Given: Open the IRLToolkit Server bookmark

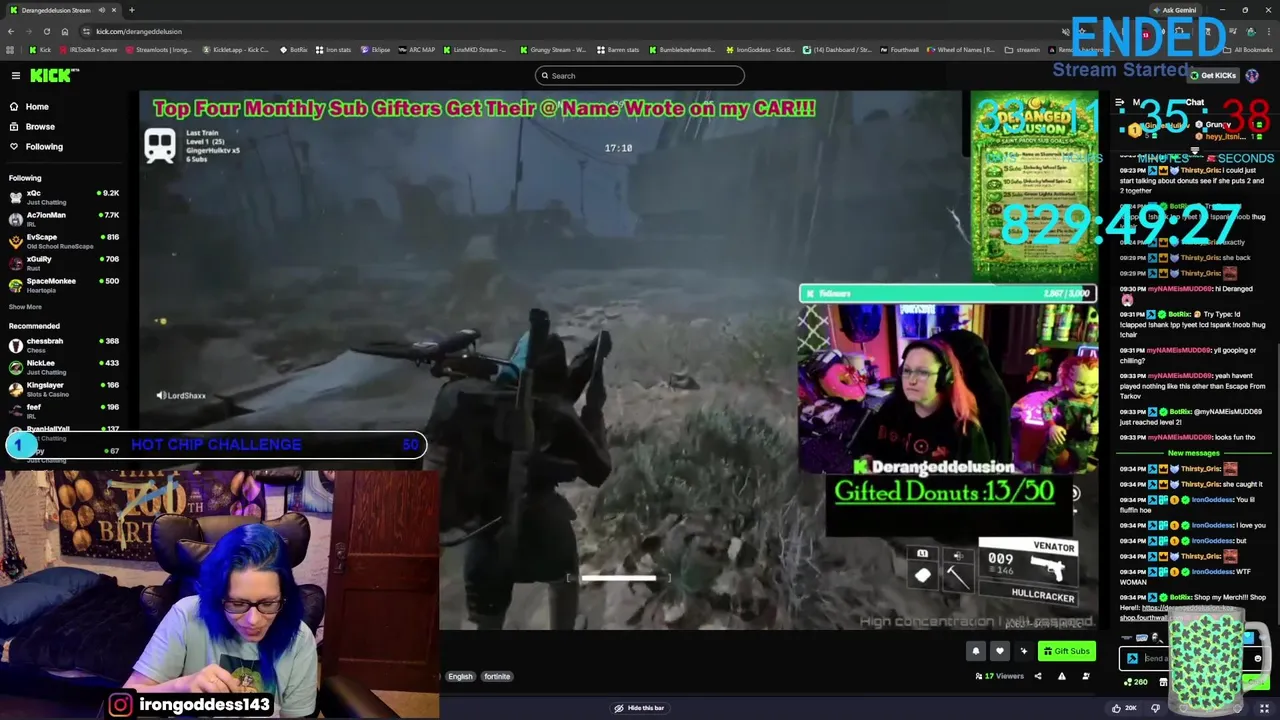Looking at the screenshot, I should coord(87,49).
